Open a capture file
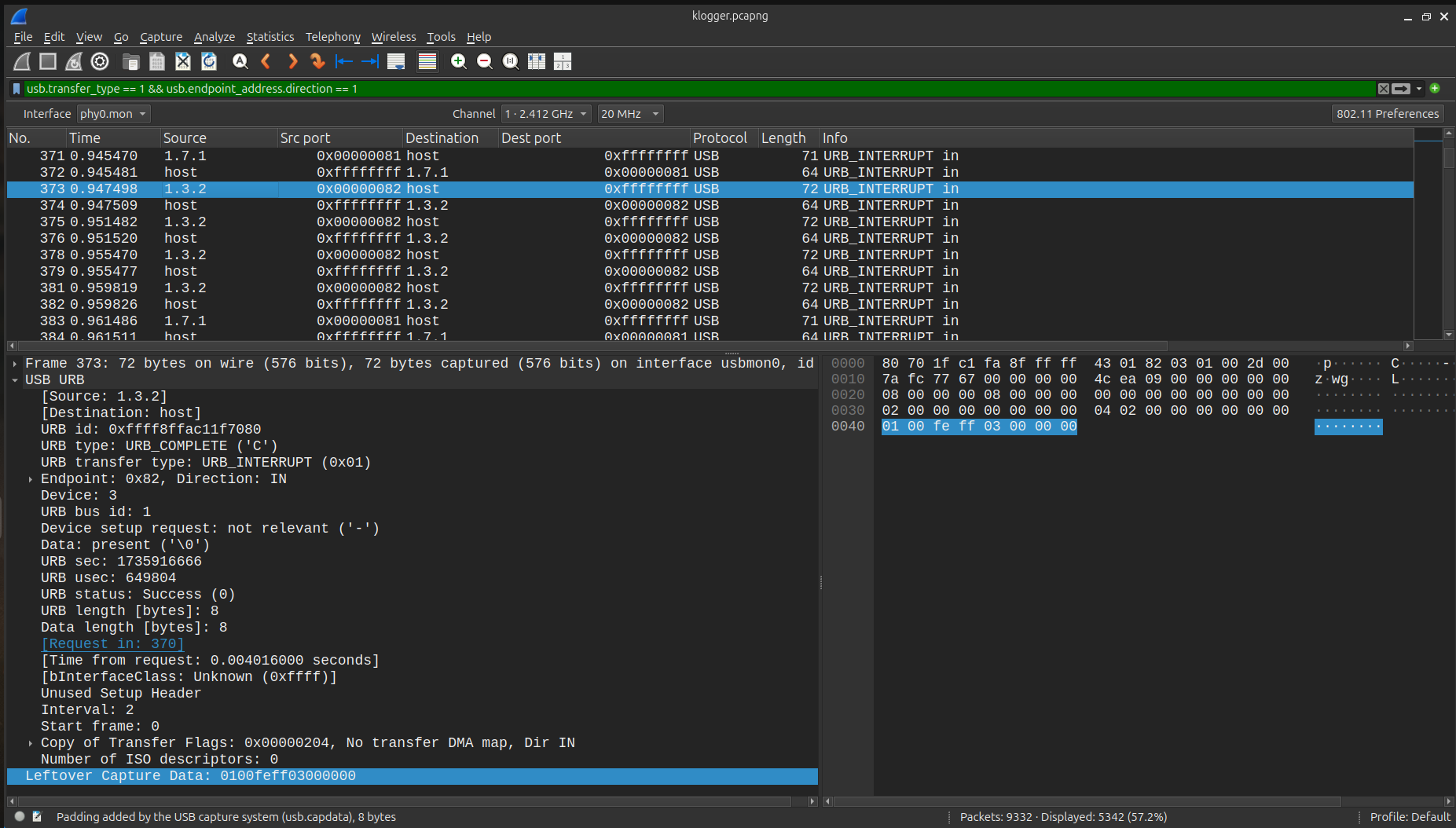 point(131,61)
